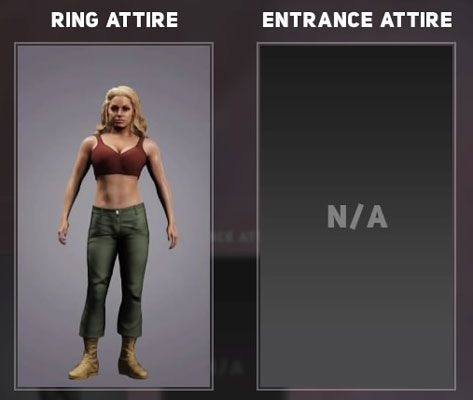Screen dimensions: 473x400
Task: Click the white button on the pants waistband
Action: [x=117, y=211]
